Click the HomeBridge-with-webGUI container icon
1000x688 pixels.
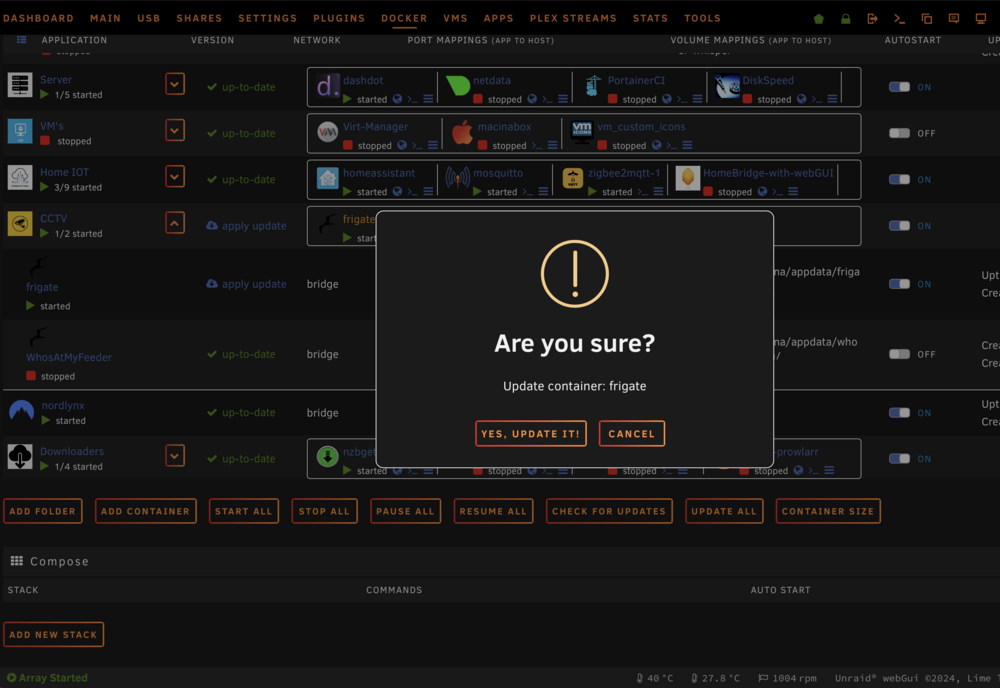(688, 178)
